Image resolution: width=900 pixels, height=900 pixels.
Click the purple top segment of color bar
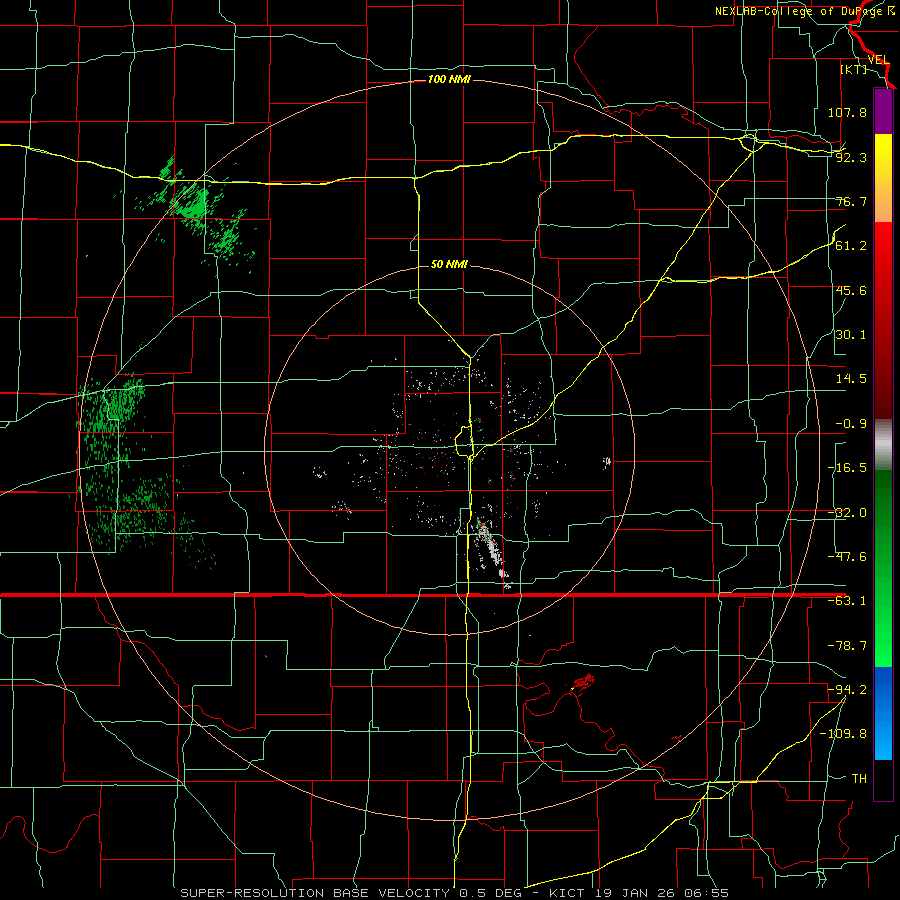[883, 111]
